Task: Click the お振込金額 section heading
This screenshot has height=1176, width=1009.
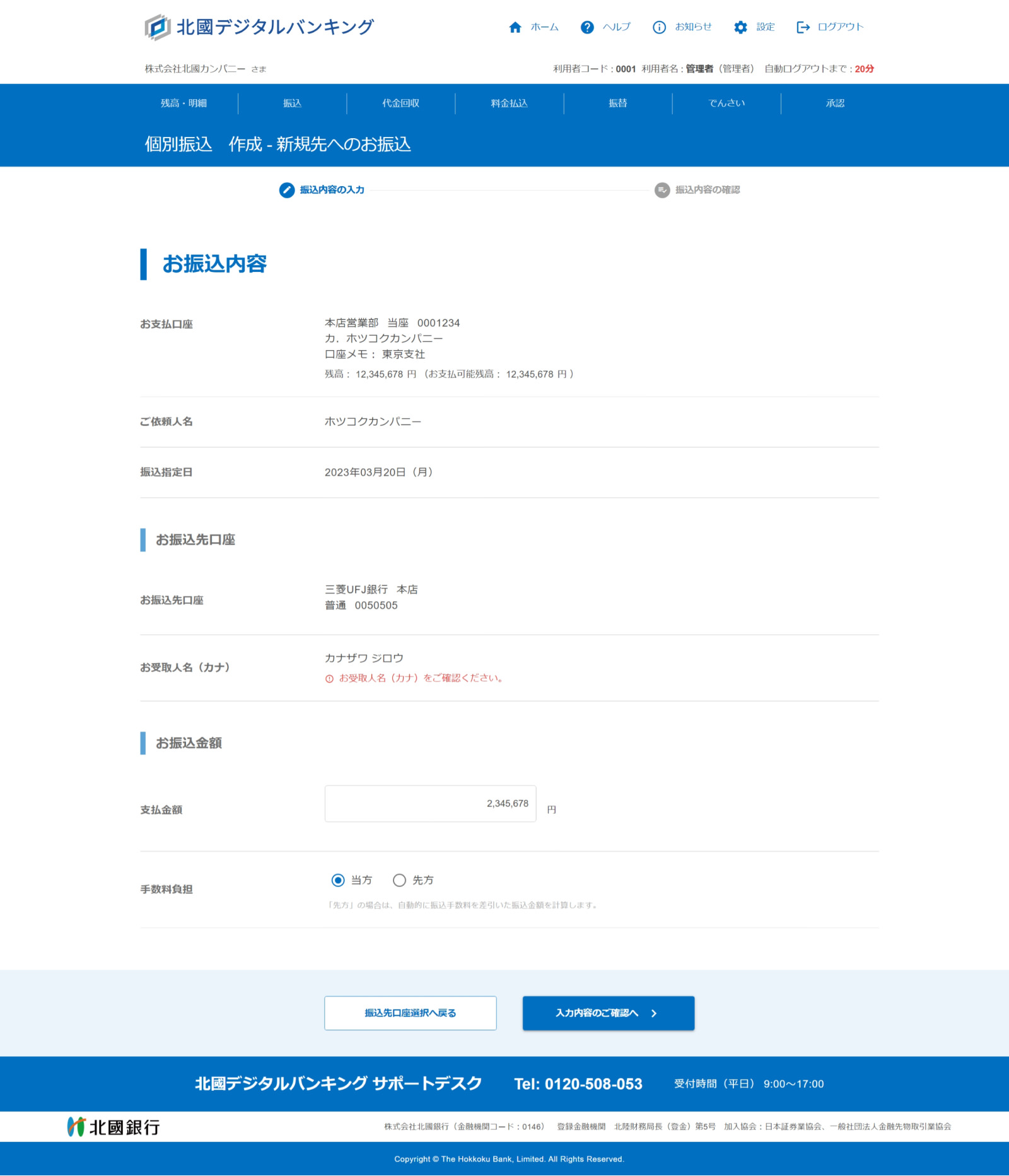Action: click(x=189, y=744)
